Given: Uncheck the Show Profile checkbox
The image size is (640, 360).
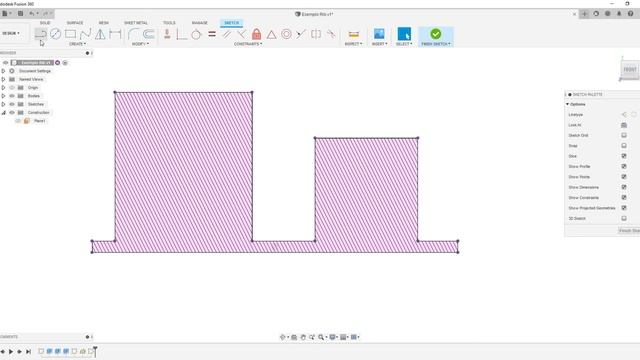Looking at the screenshot, I should point(624,167).
